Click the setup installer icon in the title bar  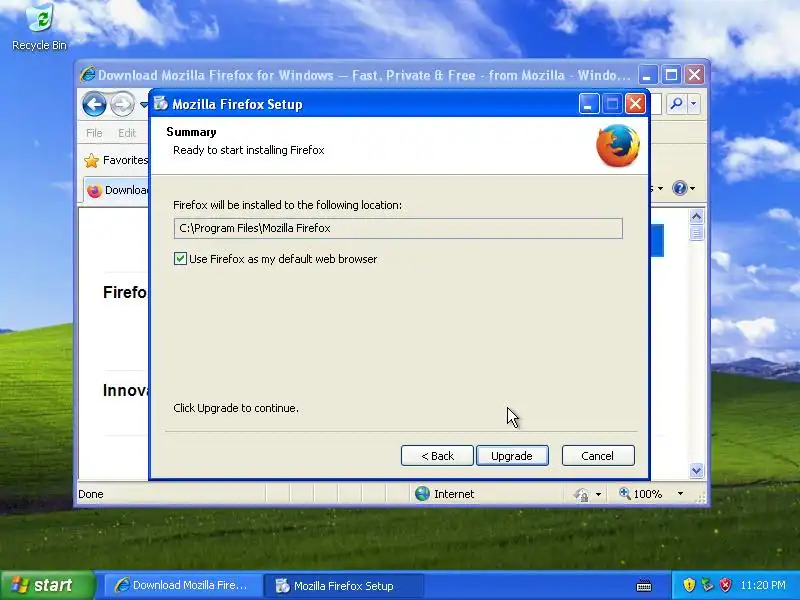161,104
